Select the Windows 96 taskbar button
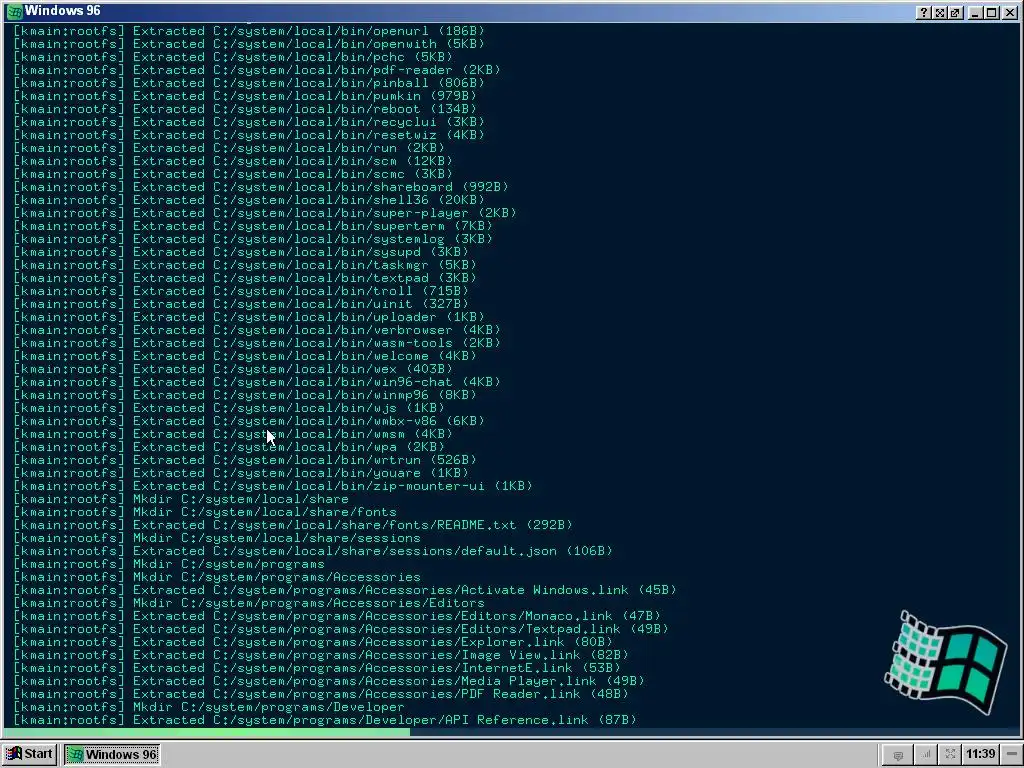Screen dimensions: 1024x768 click(x=112, y=754)
